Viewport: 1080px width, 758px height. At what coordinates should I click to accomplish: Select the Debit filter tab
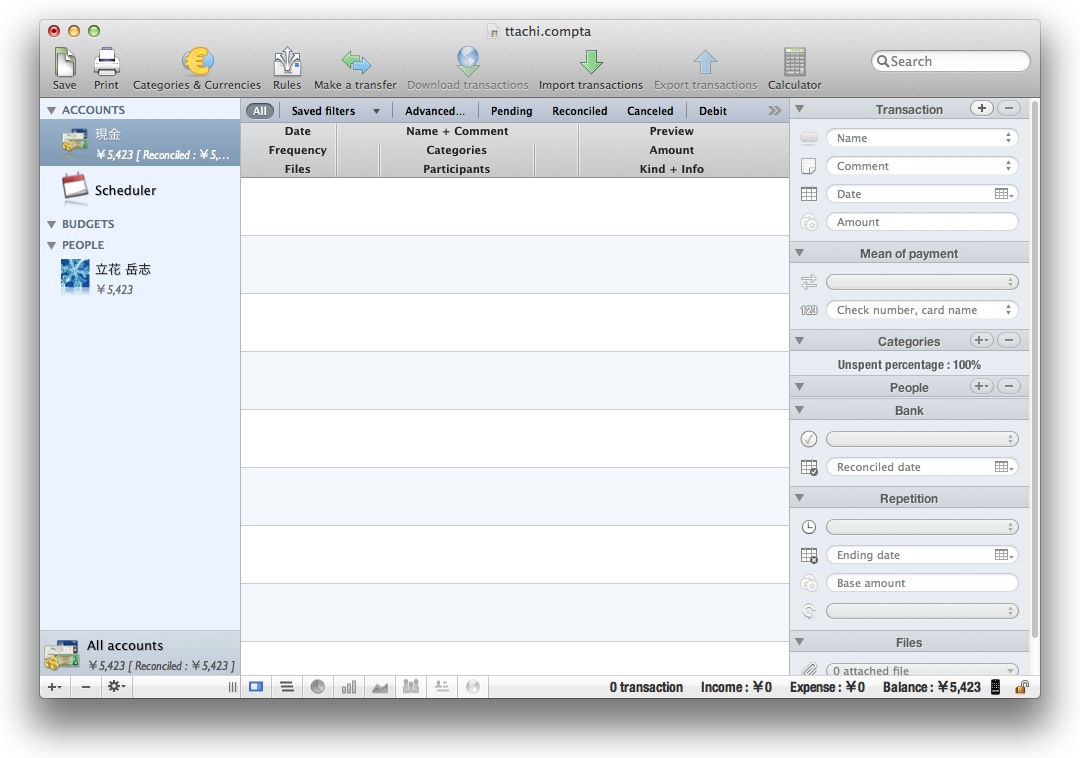[712, 111]
